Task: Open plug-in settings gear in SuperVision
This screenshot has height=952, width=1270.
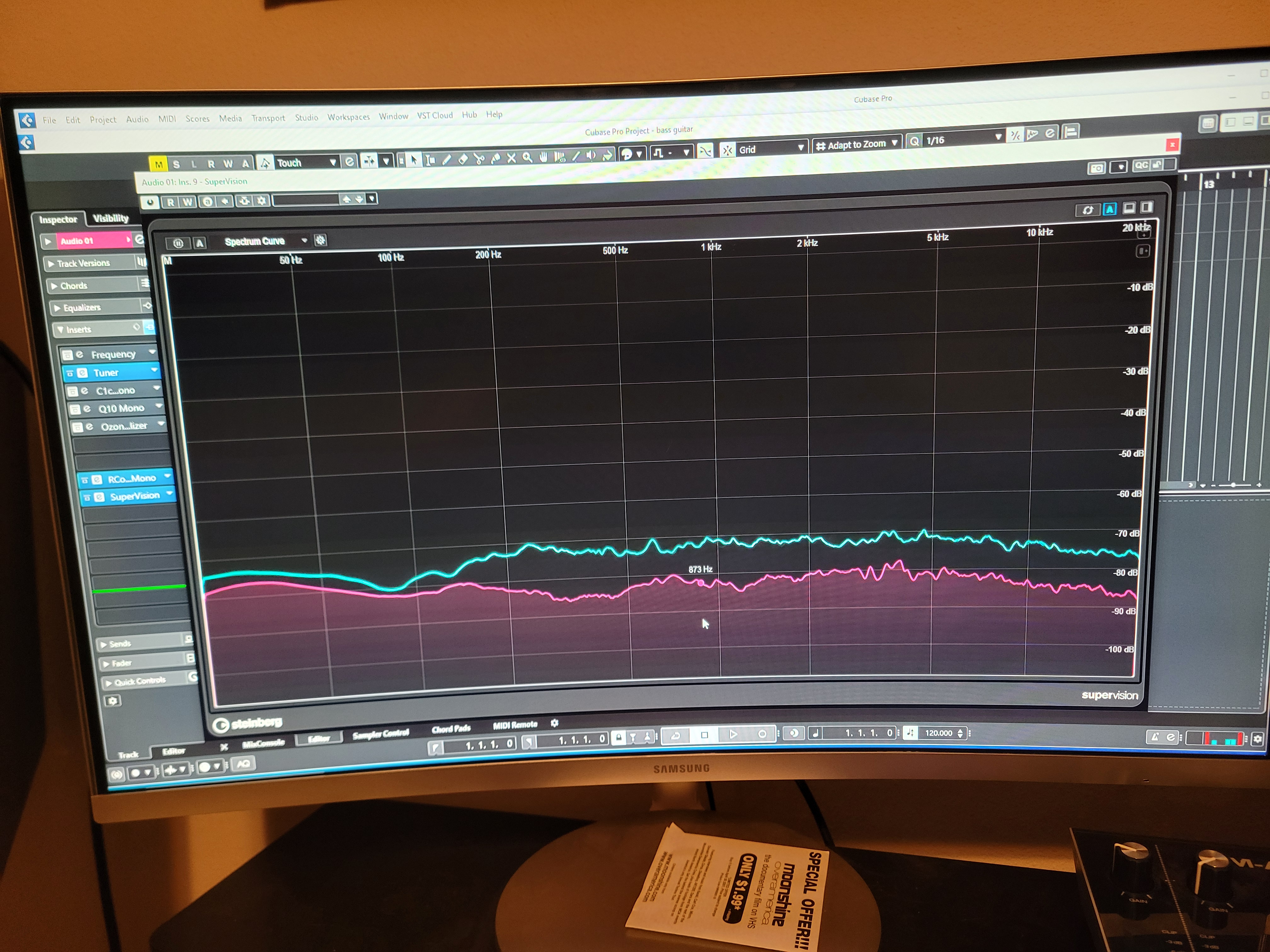Action: coord(262,200)
